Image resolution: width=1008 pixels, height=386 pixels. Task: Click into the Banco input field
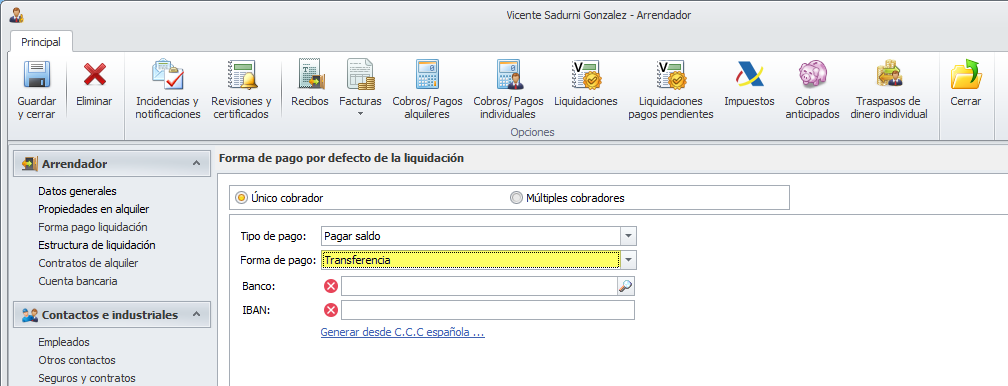tap(479, 286)
